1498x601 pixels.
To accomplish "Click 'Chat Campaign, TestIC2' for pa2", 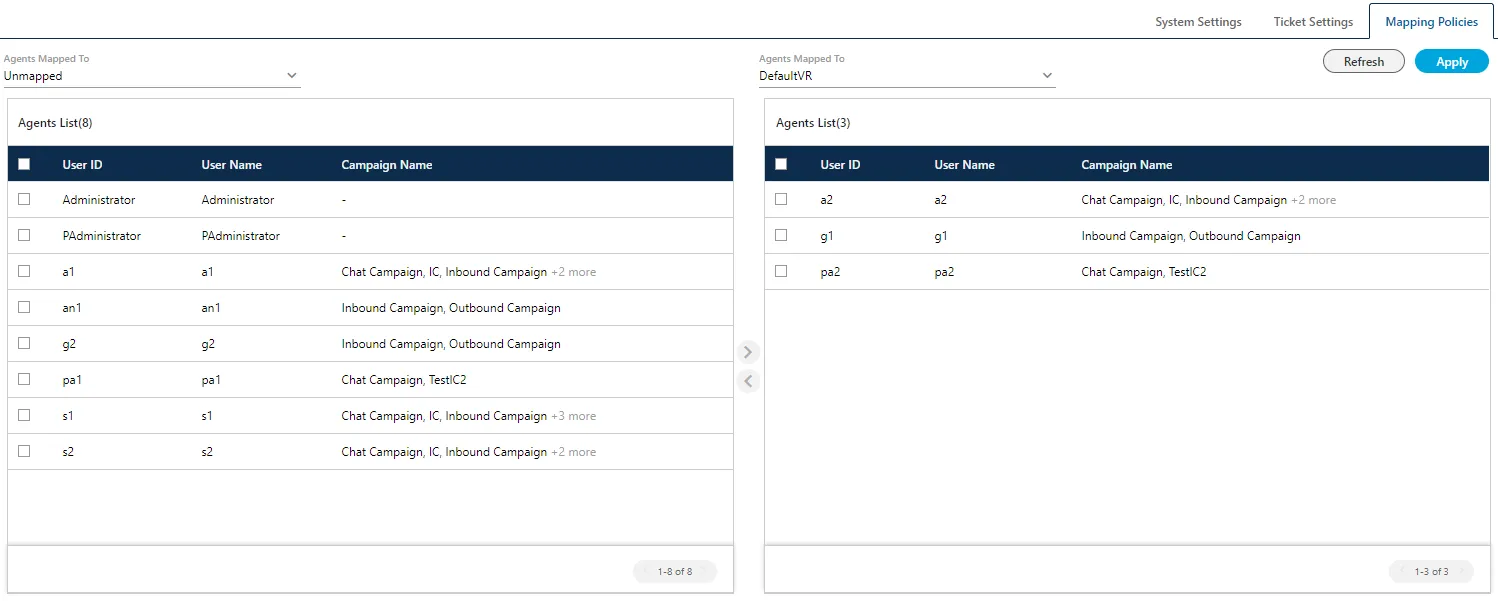I will (1144, 272).
